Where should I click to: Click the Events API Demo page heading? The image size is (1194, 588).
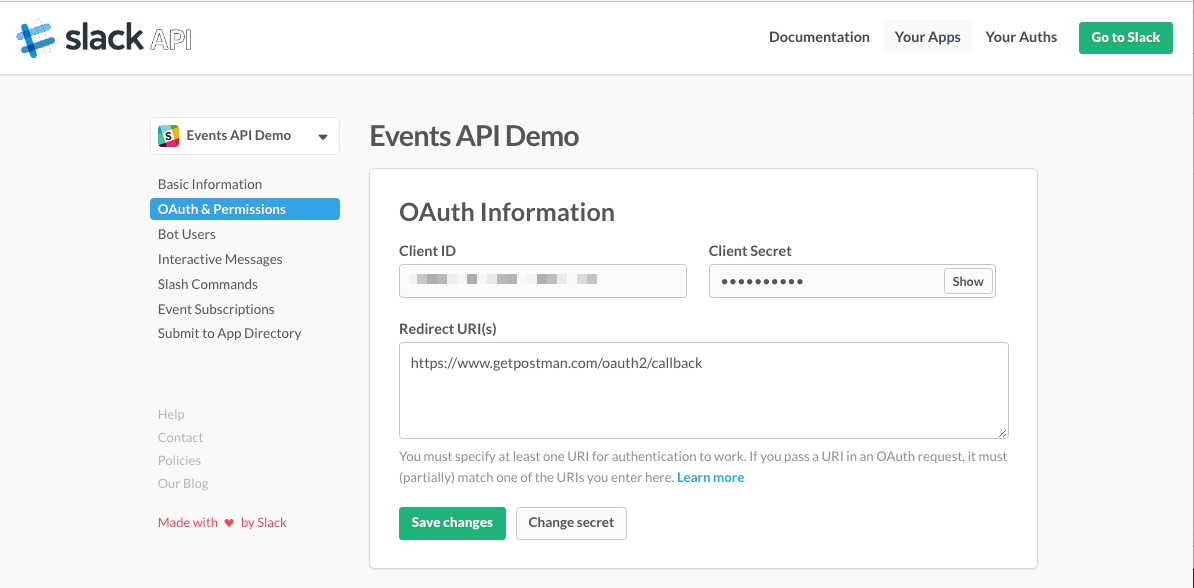(474, 136)
